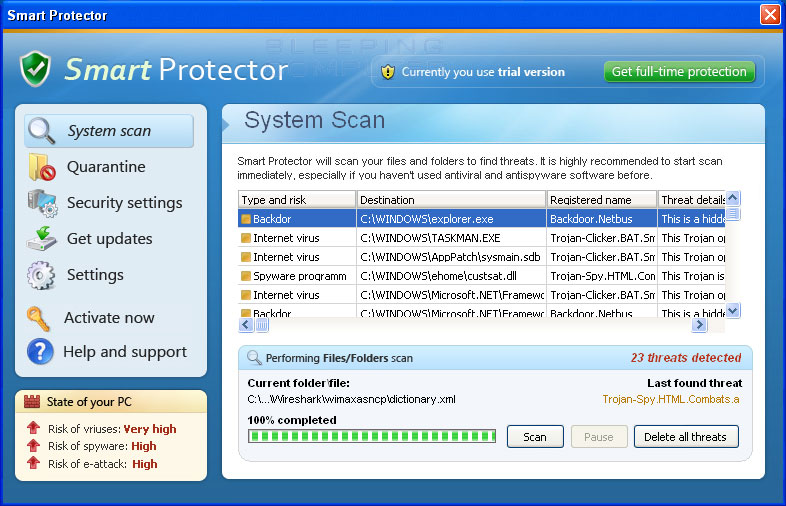Click Backdoor.Netbus in the explorer.exe row
Image resolution: width=786 pixels, height=506 pixels.
(602, 219)
